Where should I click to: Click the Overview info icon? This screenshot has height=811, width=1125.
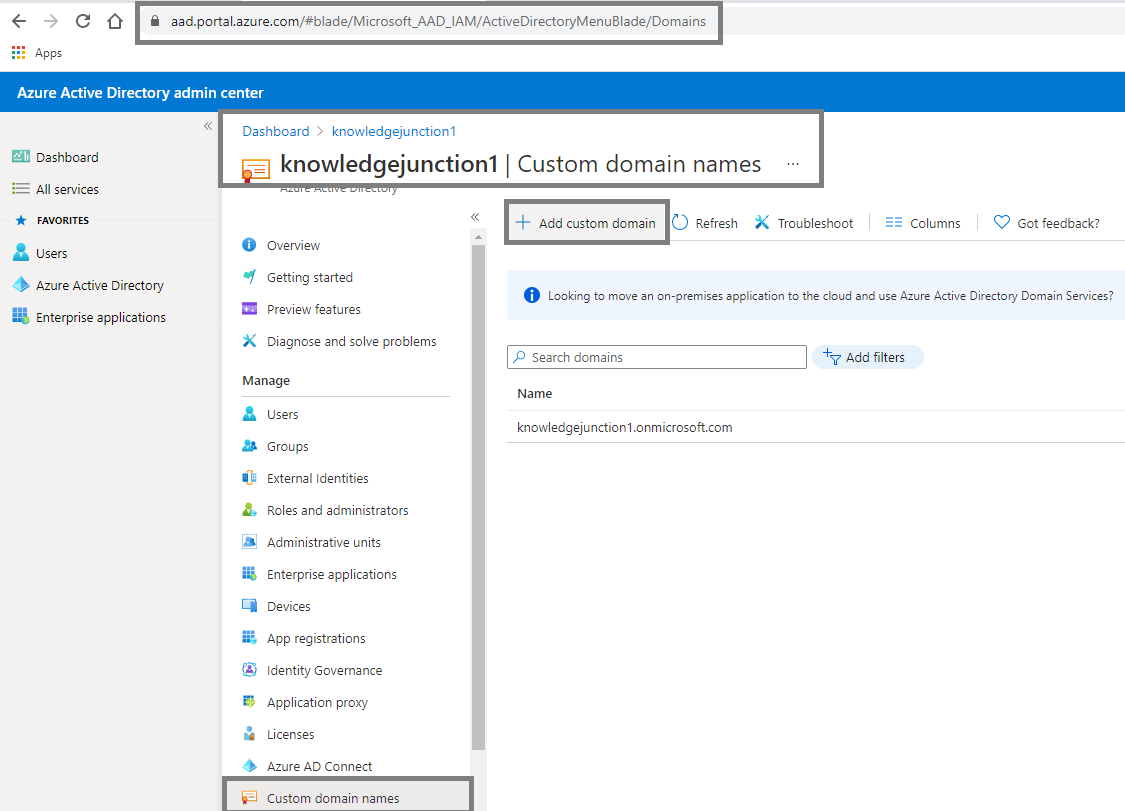[x=249, y=245]
